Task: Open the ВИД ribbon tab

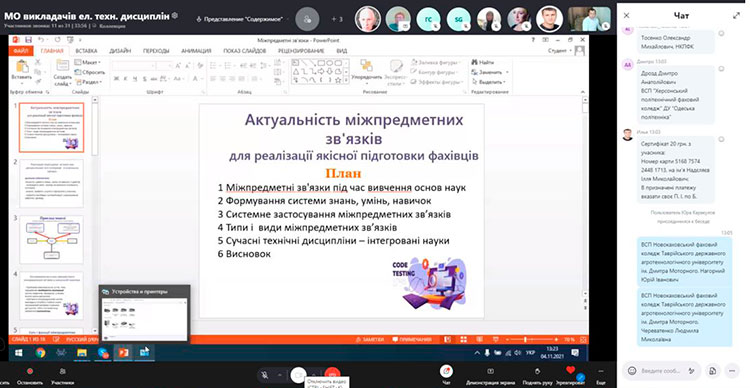Action: click(342, 51)
